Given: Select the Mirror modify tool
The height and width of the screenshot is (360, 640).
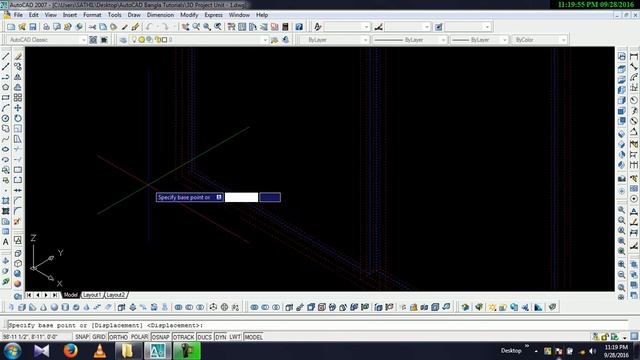Looking at the screenshot, I should point(18,77).
